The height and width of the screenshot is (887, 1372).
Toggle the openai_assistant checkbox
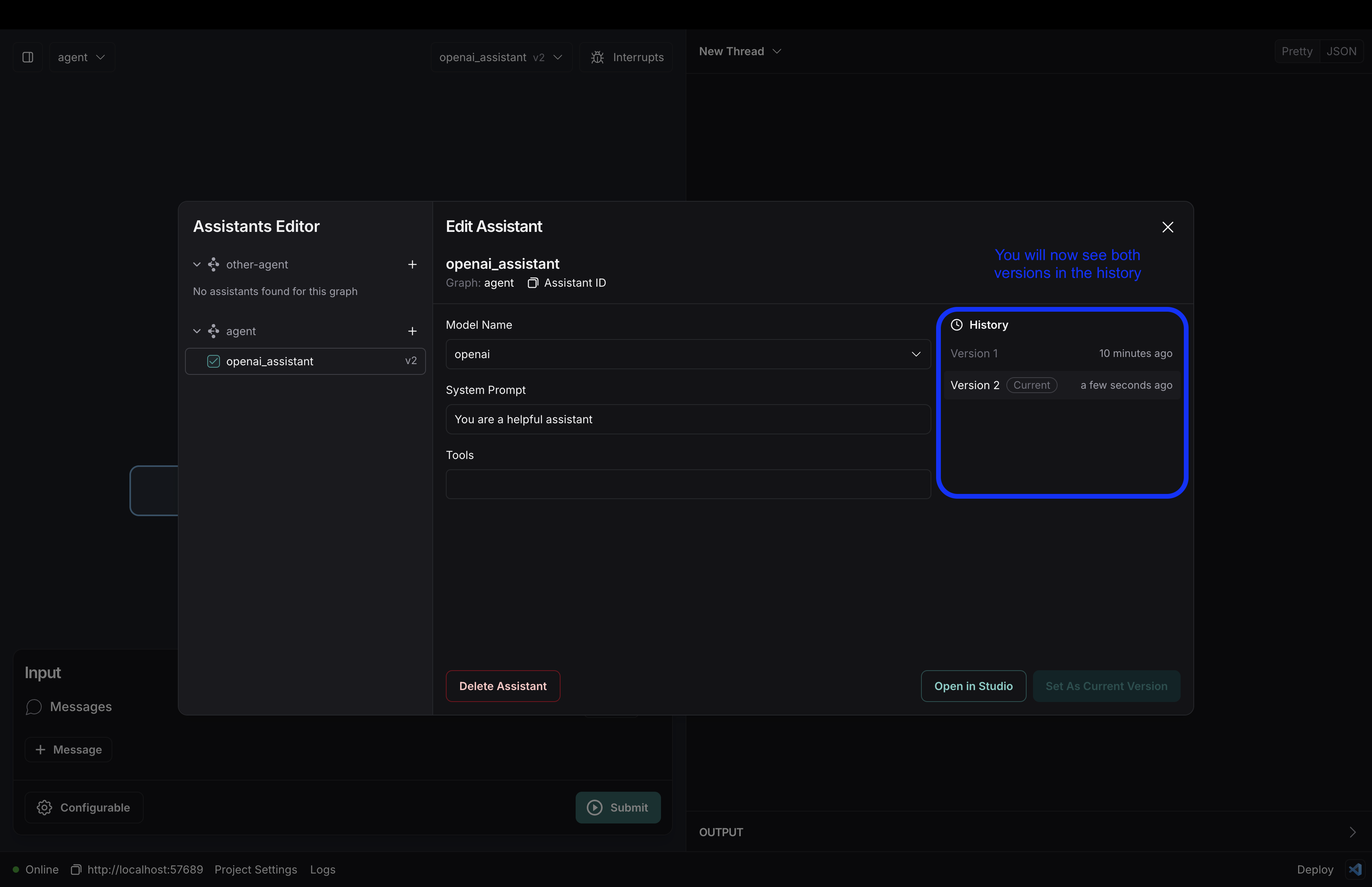tap(213, 361)
